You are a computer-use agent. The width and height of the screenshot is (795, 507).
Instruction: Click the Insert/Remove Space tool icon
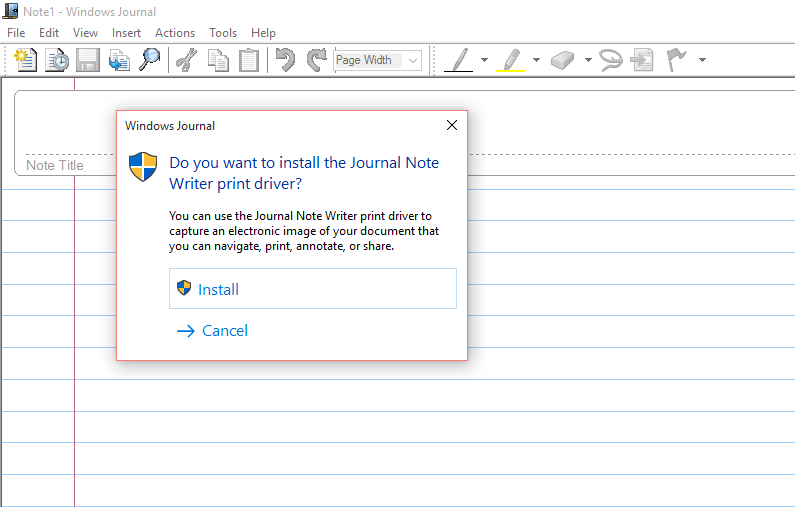(x=642, y=60)
